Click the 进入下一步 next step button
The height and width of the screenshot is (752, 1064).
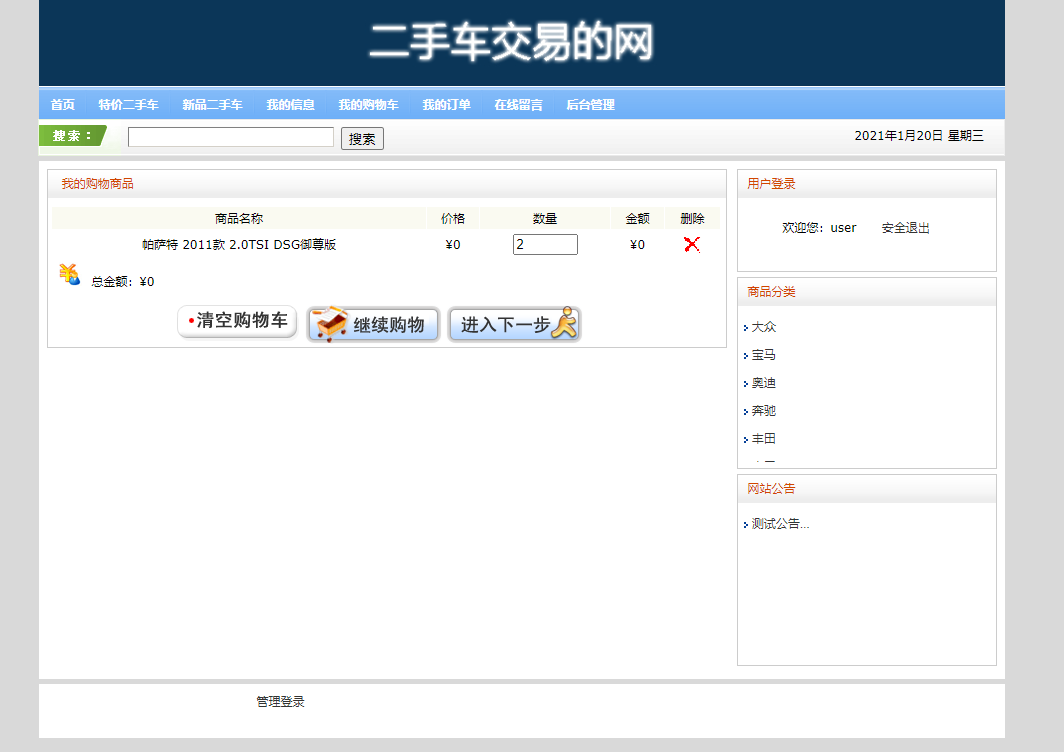pyautogui.click(x=513, y=323)
